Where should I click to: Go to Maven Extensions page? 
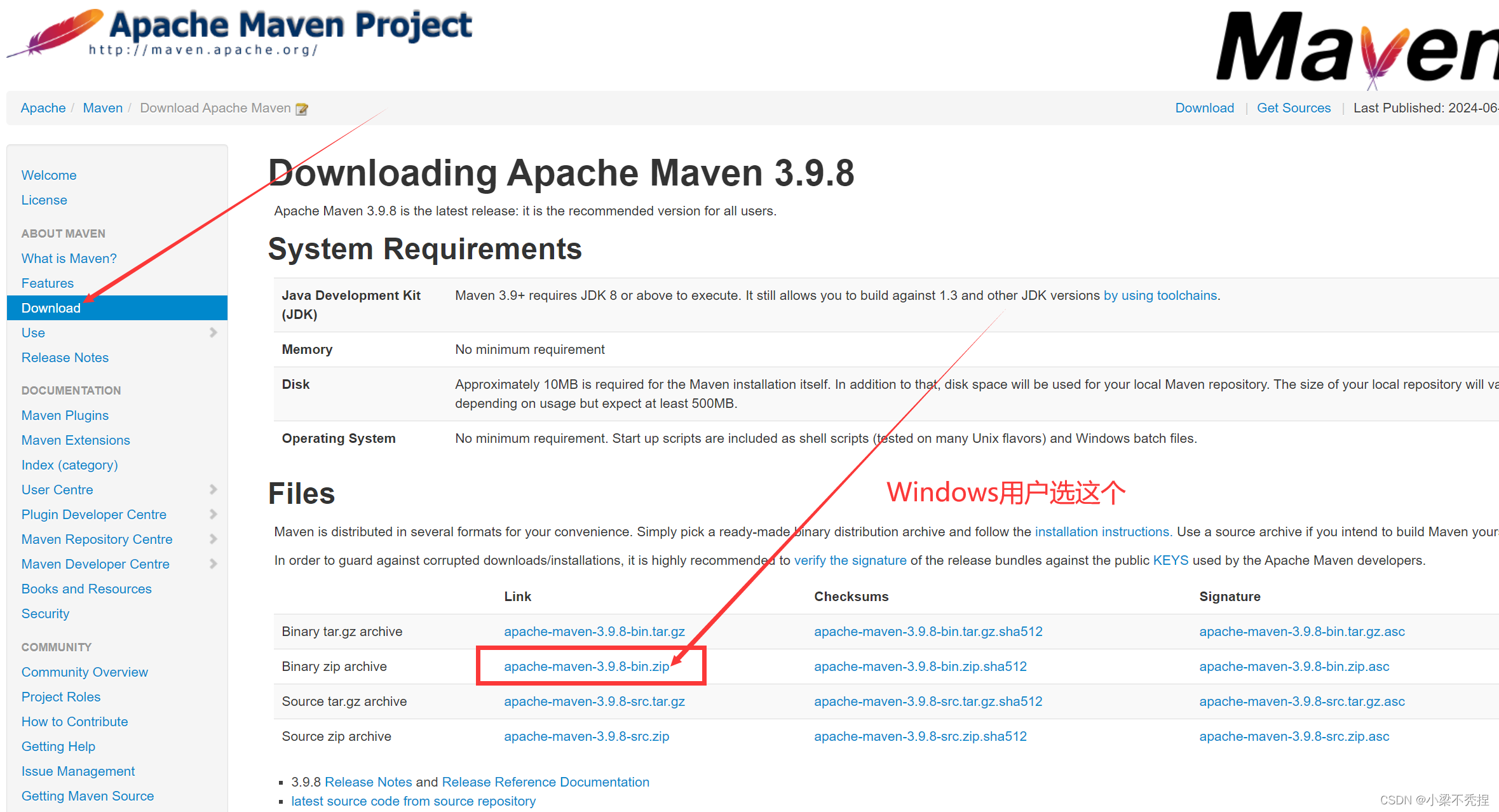76,440
